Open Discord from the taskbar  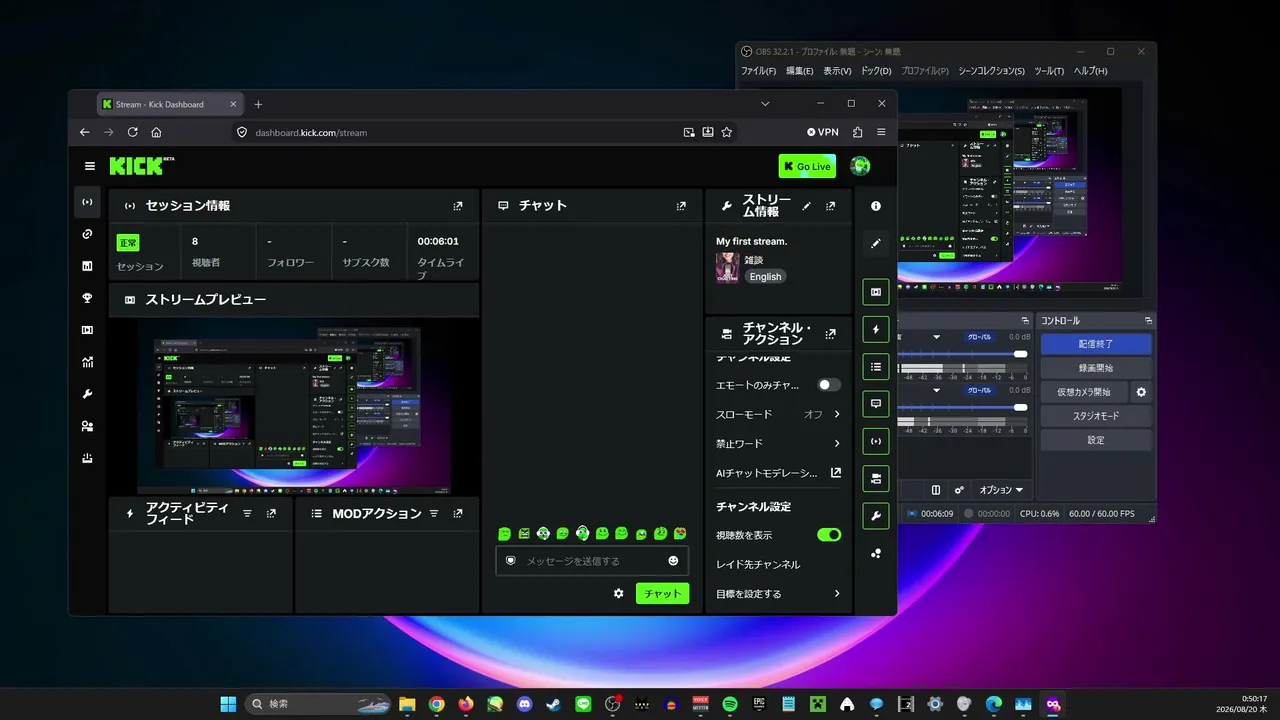click(x=524, y=704)
